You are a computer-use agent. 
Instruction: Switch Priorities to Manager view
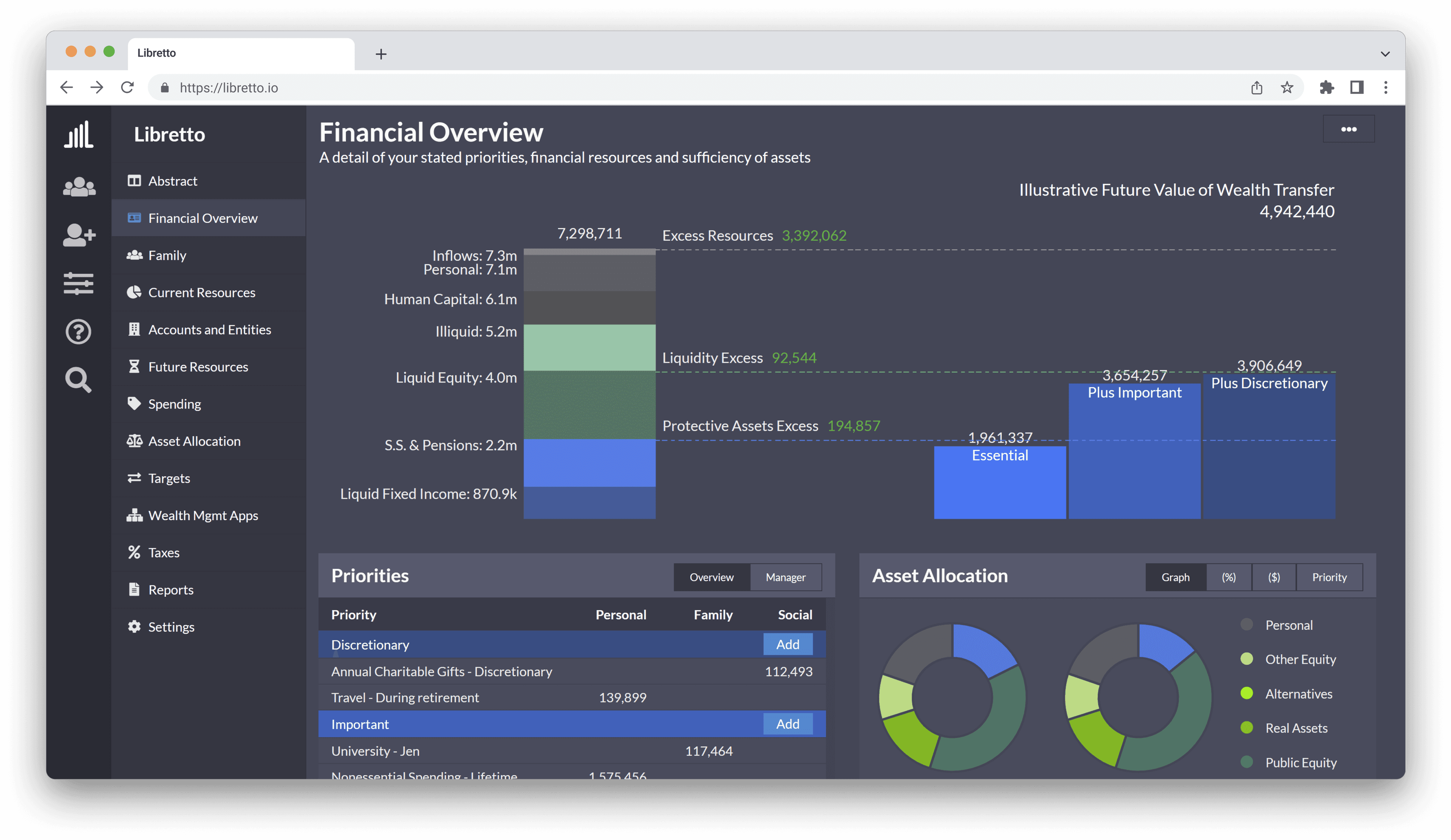coord(785,577)
